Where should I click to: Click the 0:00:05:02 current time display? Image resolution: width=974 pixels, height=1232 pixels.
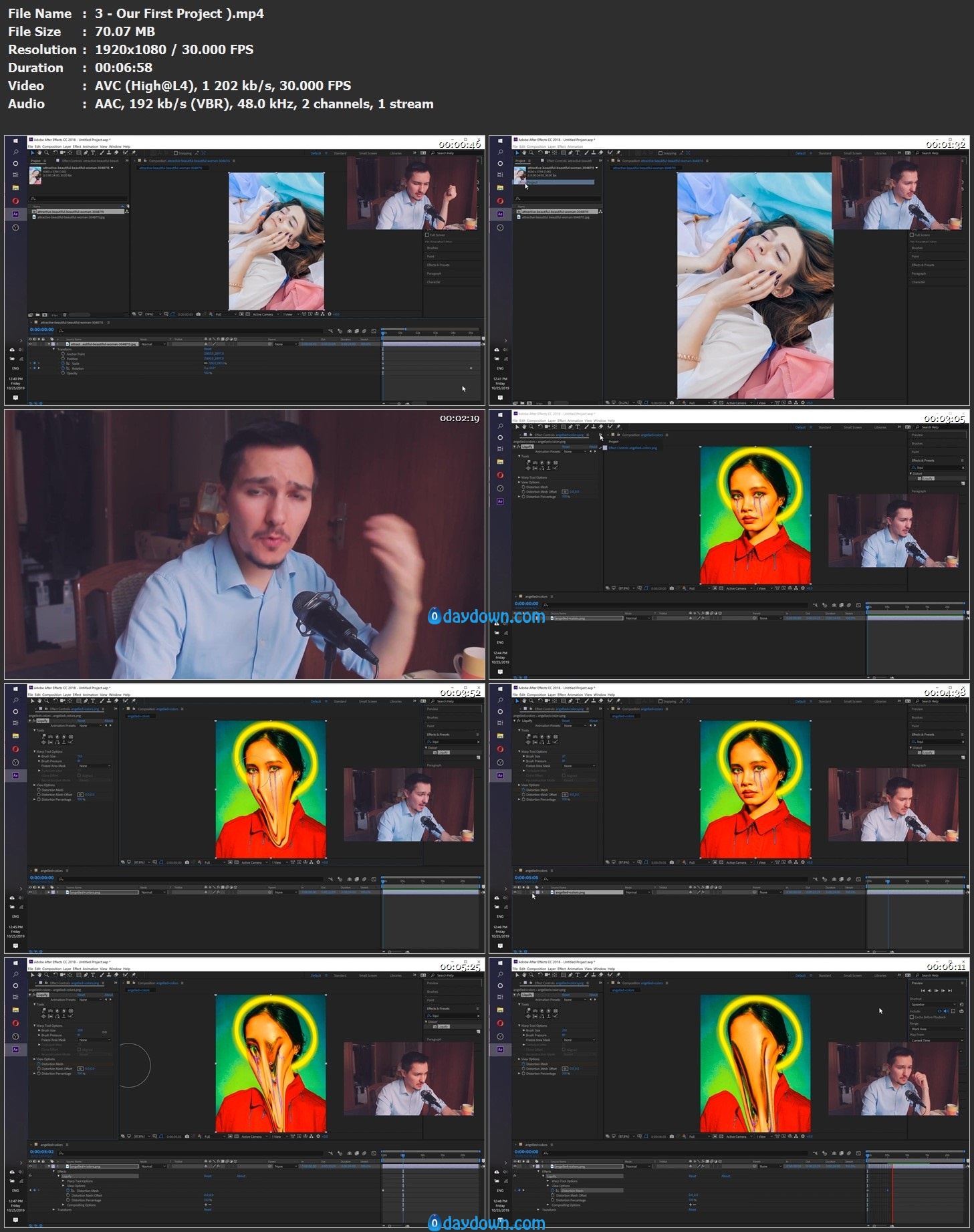42,1152
